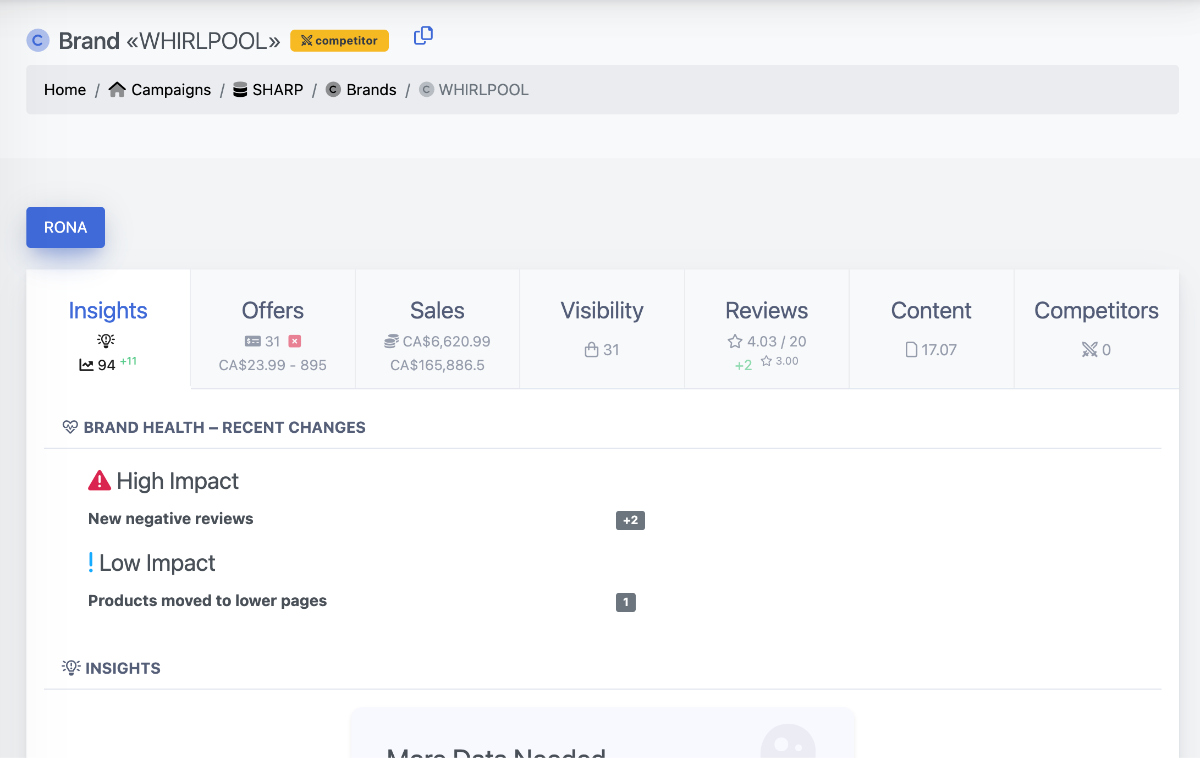Image resolution: width=1200 pixels, height=758 pixels.
Task: Click the round C brand icon beside title
Action: pos(38,41)
